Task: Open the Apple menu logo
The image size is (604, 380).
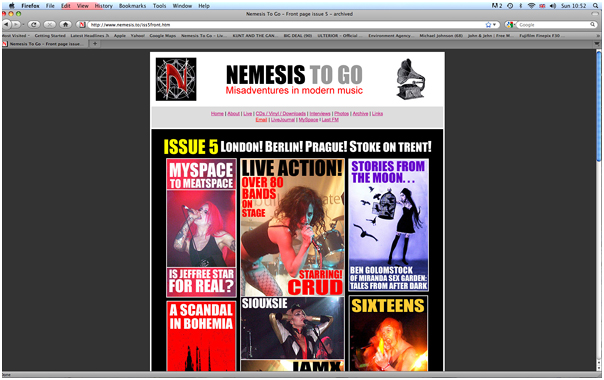Action: point(12,5)
